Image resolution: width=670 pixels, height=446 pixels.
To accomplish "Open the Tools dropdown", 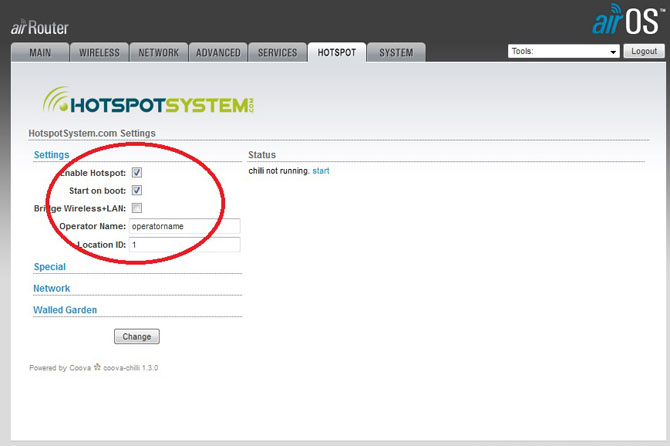I will (x=564, y=51).
